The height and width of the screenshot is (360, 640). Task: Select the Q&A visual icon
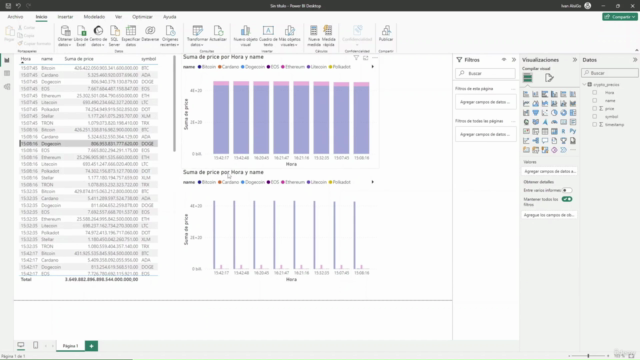click(544, 141)
